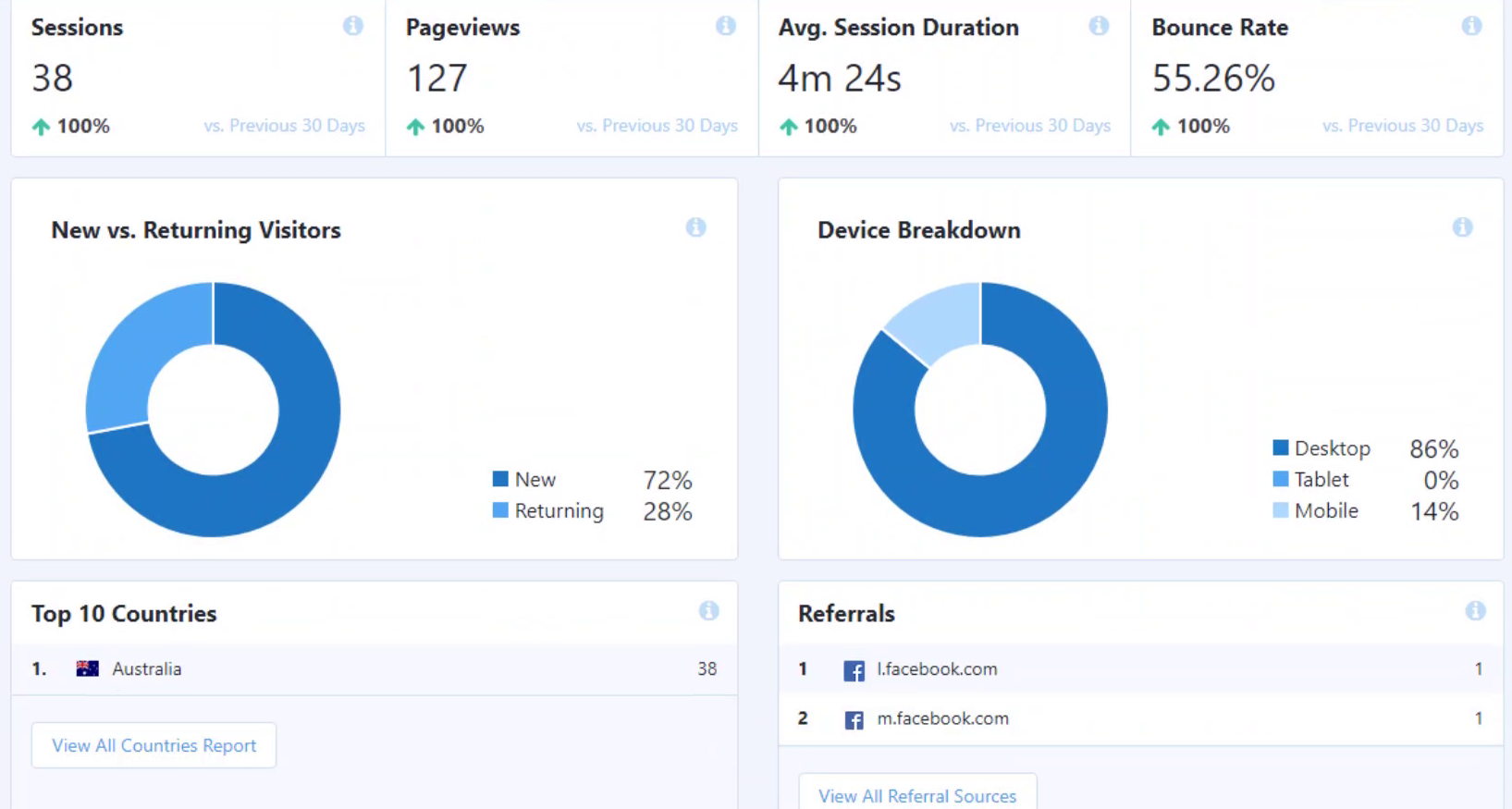Click the Facebook icon beside l.facebook.com
Screen dimensions: 1512x809
click(x=854, y=670)
